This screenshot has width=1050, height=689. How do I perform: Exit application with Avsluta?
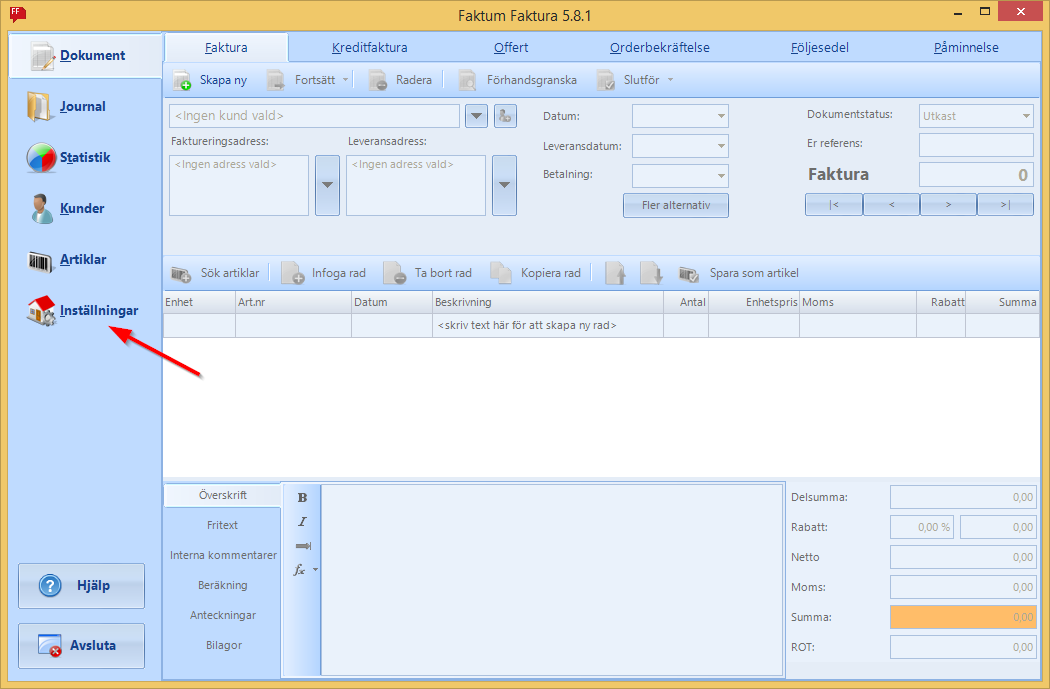pyautogui.click(x=81, y=645)
